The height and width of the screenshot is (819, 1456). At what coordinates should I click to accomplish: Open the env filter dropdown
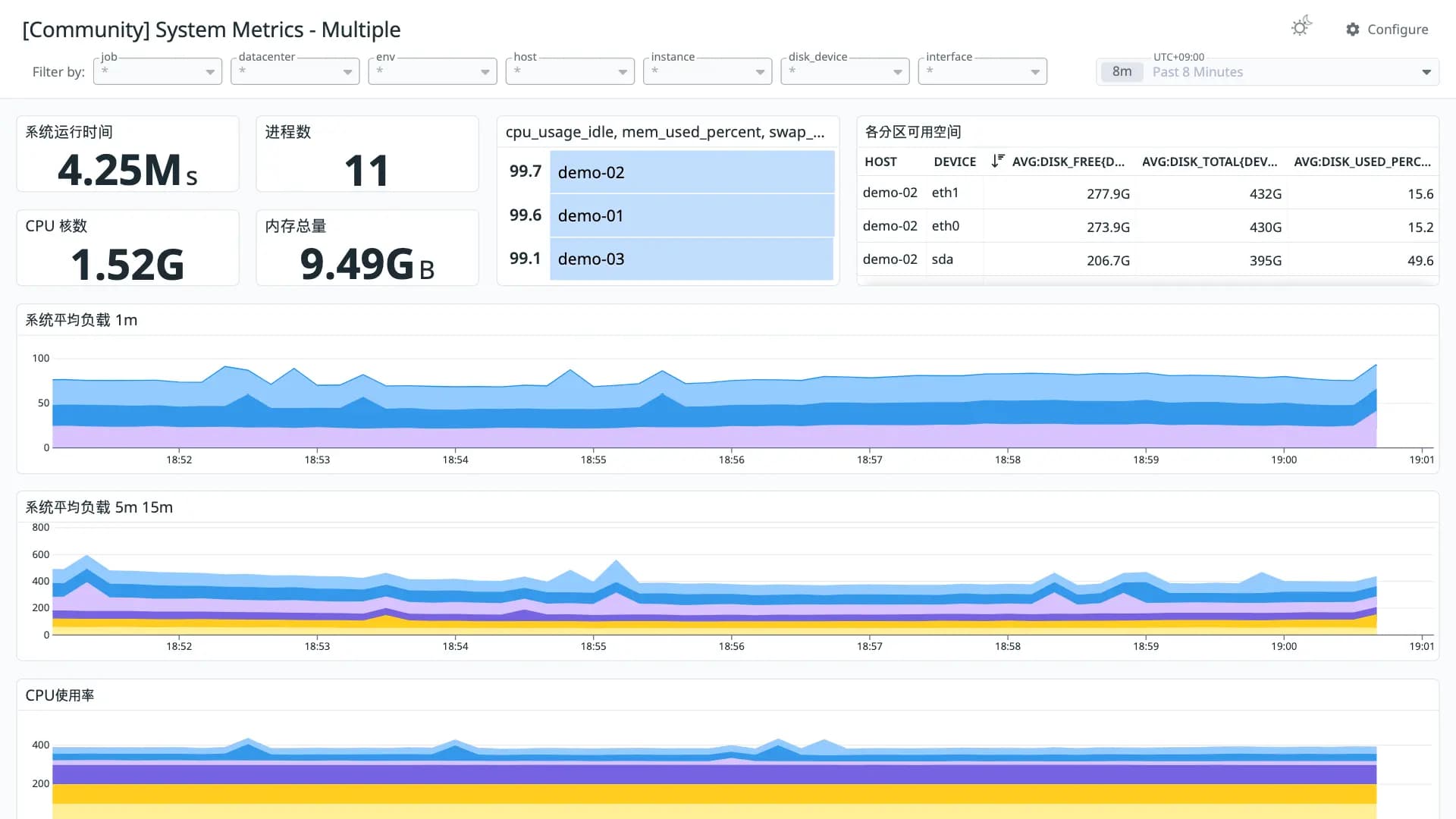pos(432,71)
